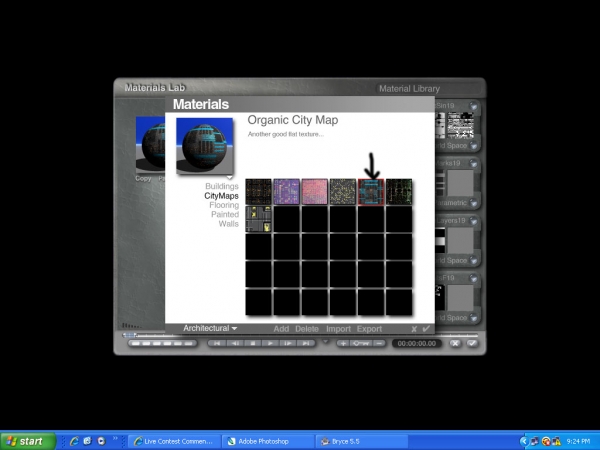This screenshot has height=450, width=600.
Task: Select the CityMaps category
Action: [x=221, y=196]
